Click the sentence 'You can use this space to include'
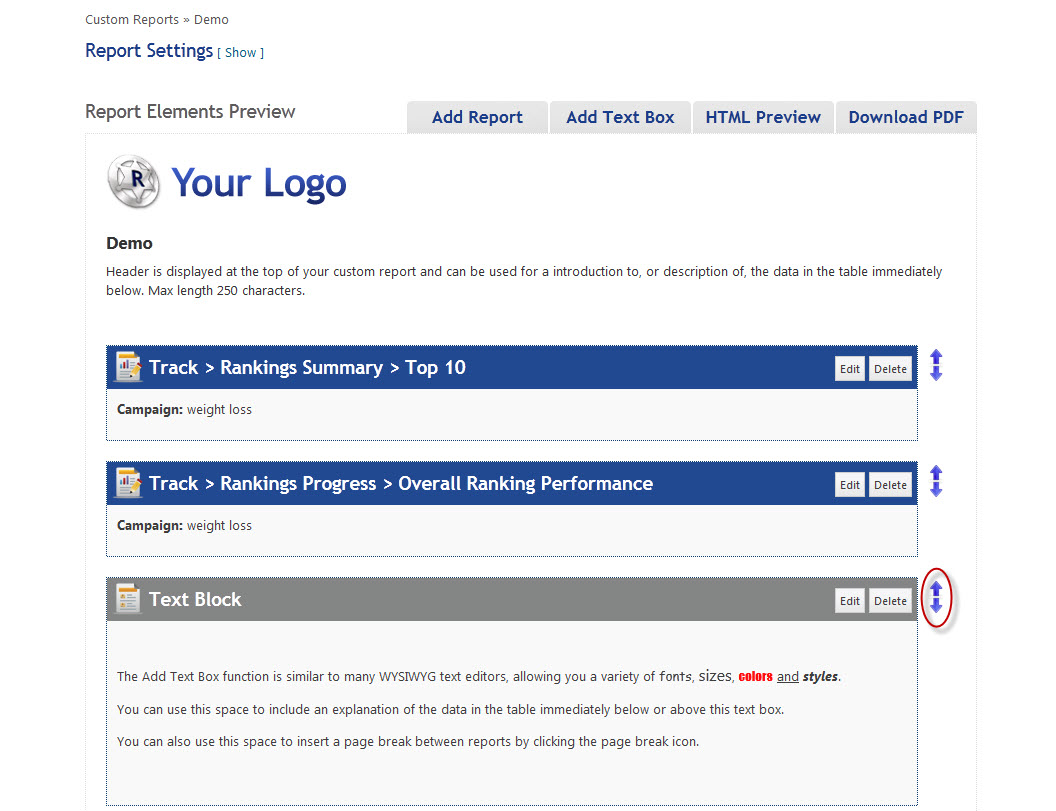Image resolution: width=1056 pixels, height=811 pixels. coord(451,709)
